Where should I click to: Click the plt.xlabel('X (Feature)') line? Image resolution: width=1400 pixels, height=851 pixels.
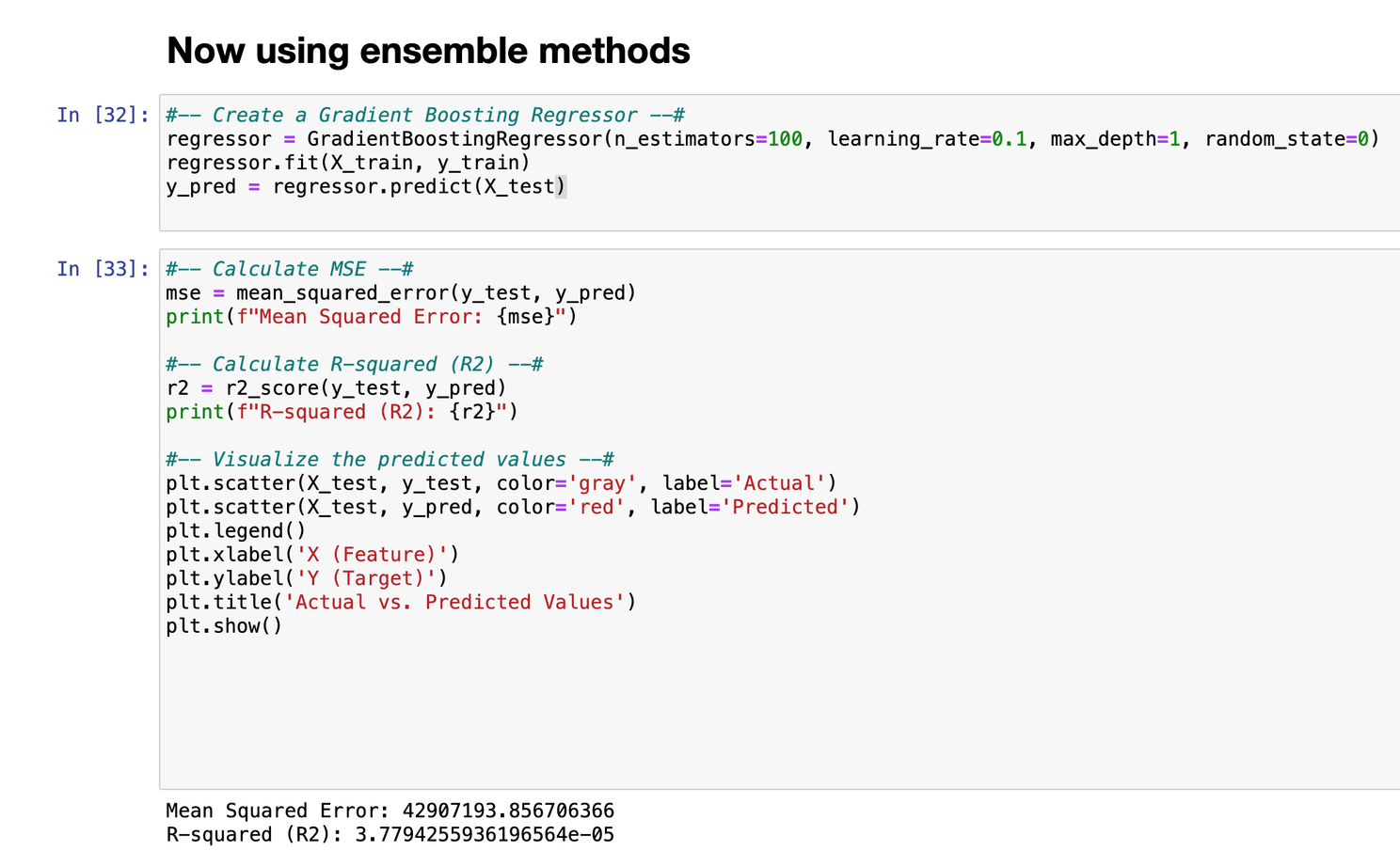click(312, 555)
